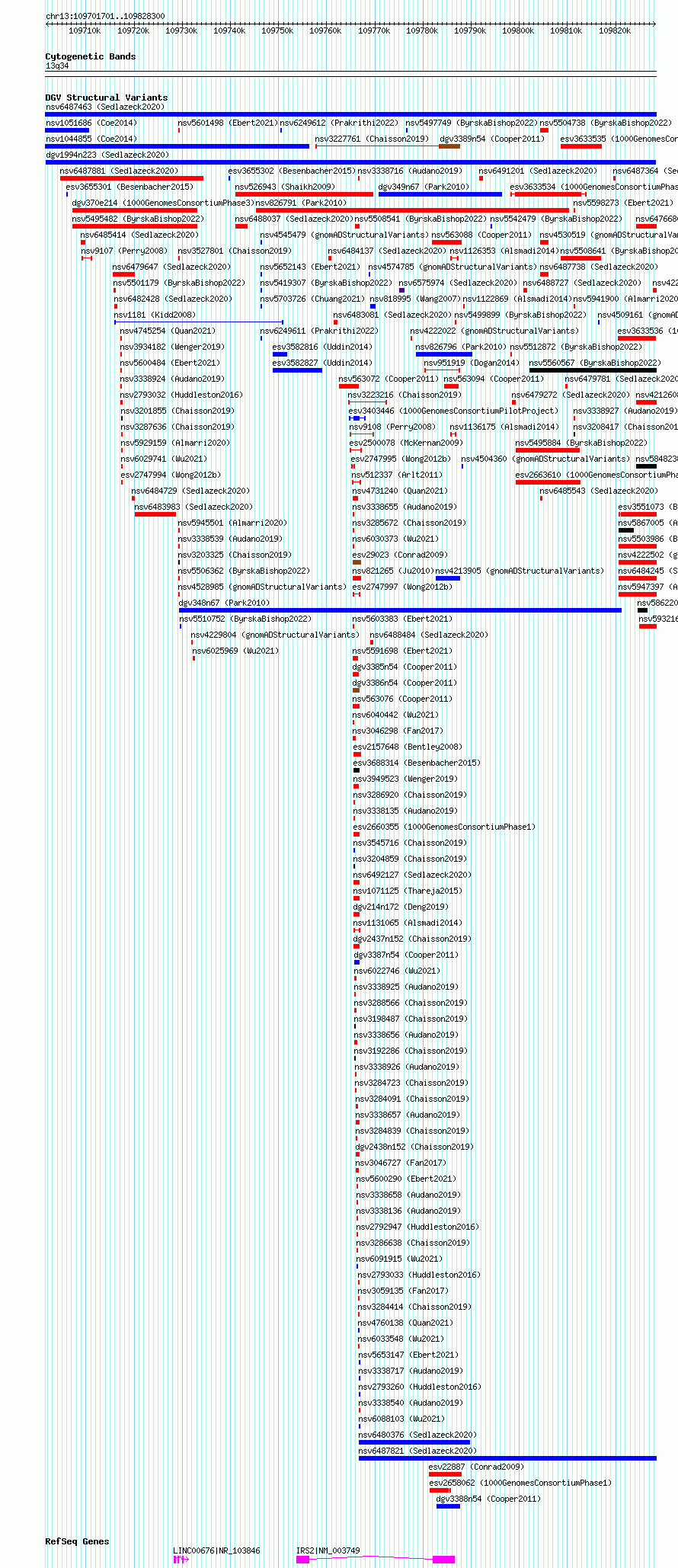Viewport: 678px width, 1568px height.
Task: Select esv3582816 (Uddin2014) variant
Action: pyautogui.click(x=322, y=347)
